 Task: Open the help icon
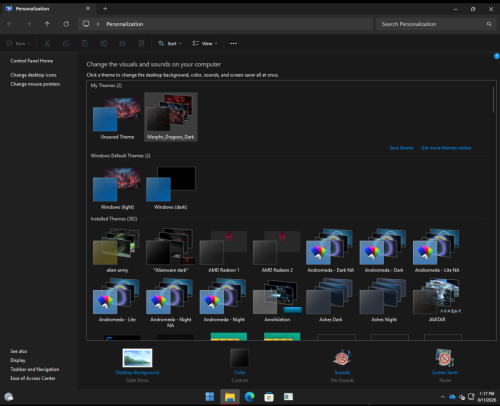coord(496,56)
